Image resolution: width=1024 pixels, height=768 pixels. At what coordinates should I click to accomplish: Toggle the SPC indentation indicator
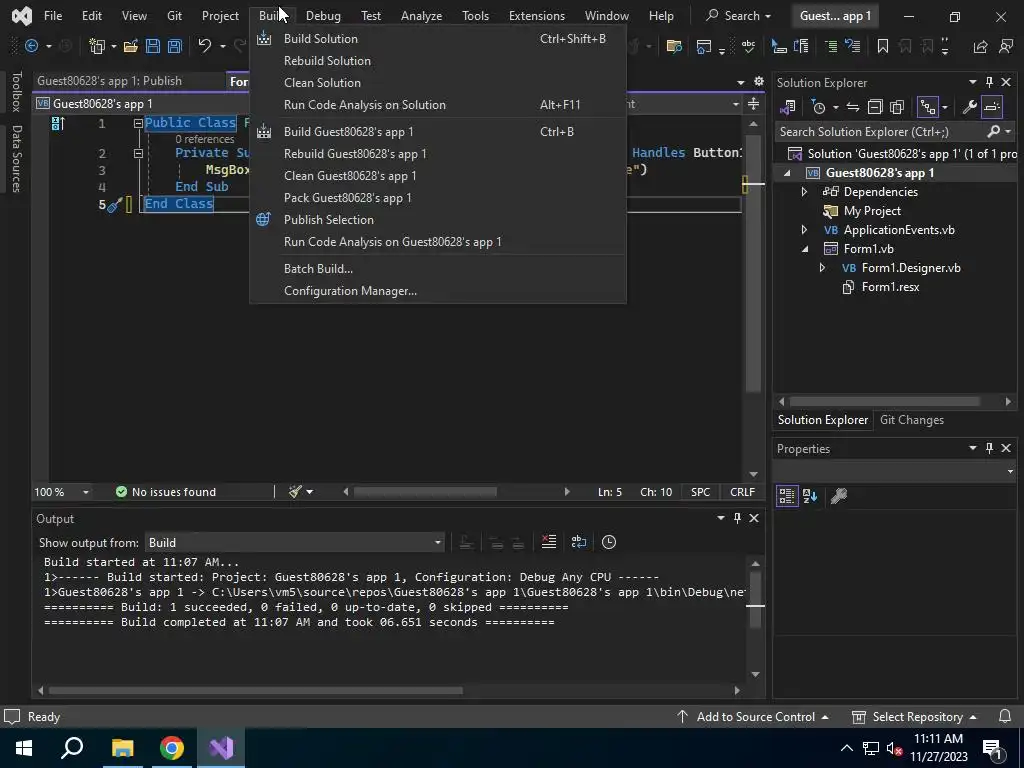tap(700, 492)
